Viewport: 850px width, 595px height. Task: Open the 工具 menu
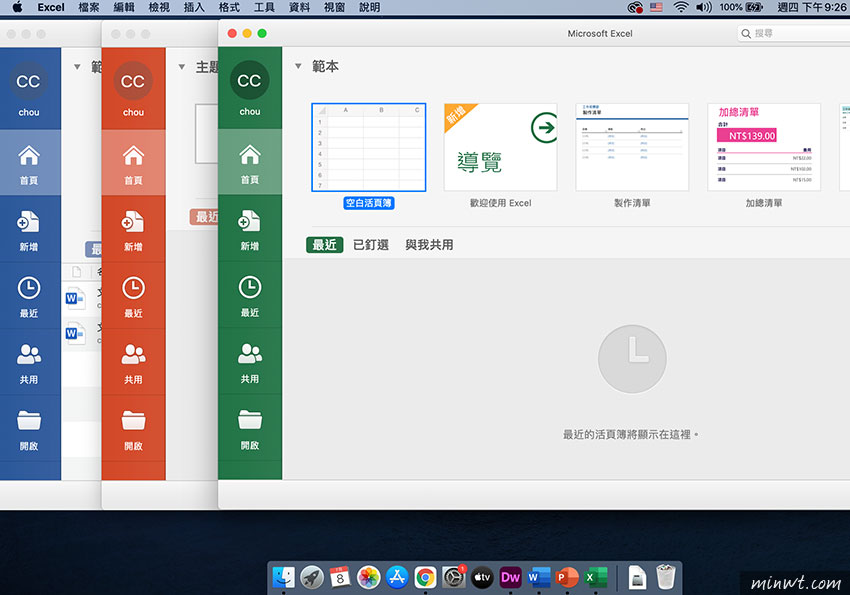coord(264,7)
